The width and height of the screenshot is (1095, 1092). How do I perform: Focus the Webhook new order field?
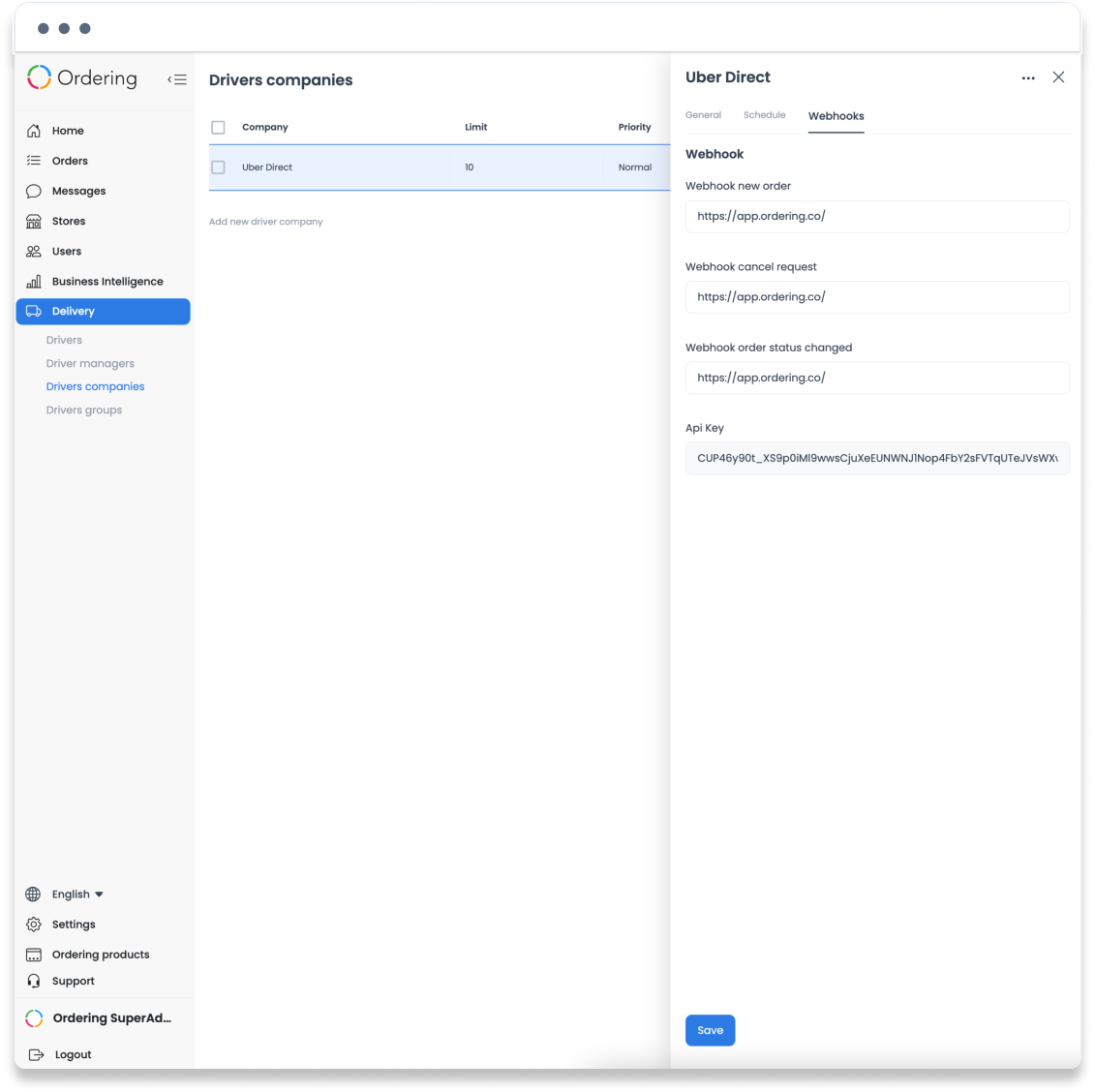877,217
